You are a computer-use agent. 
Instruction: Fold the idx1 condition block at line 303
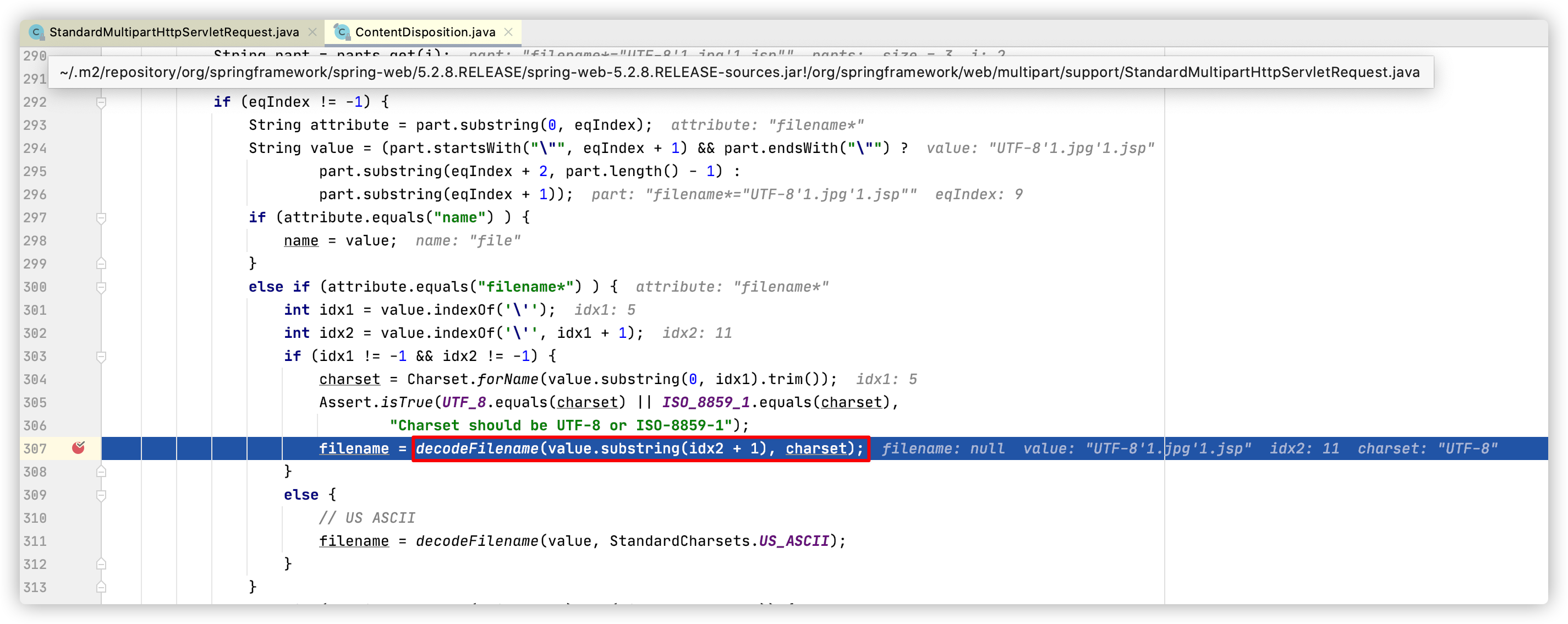(x=102, y=357)
